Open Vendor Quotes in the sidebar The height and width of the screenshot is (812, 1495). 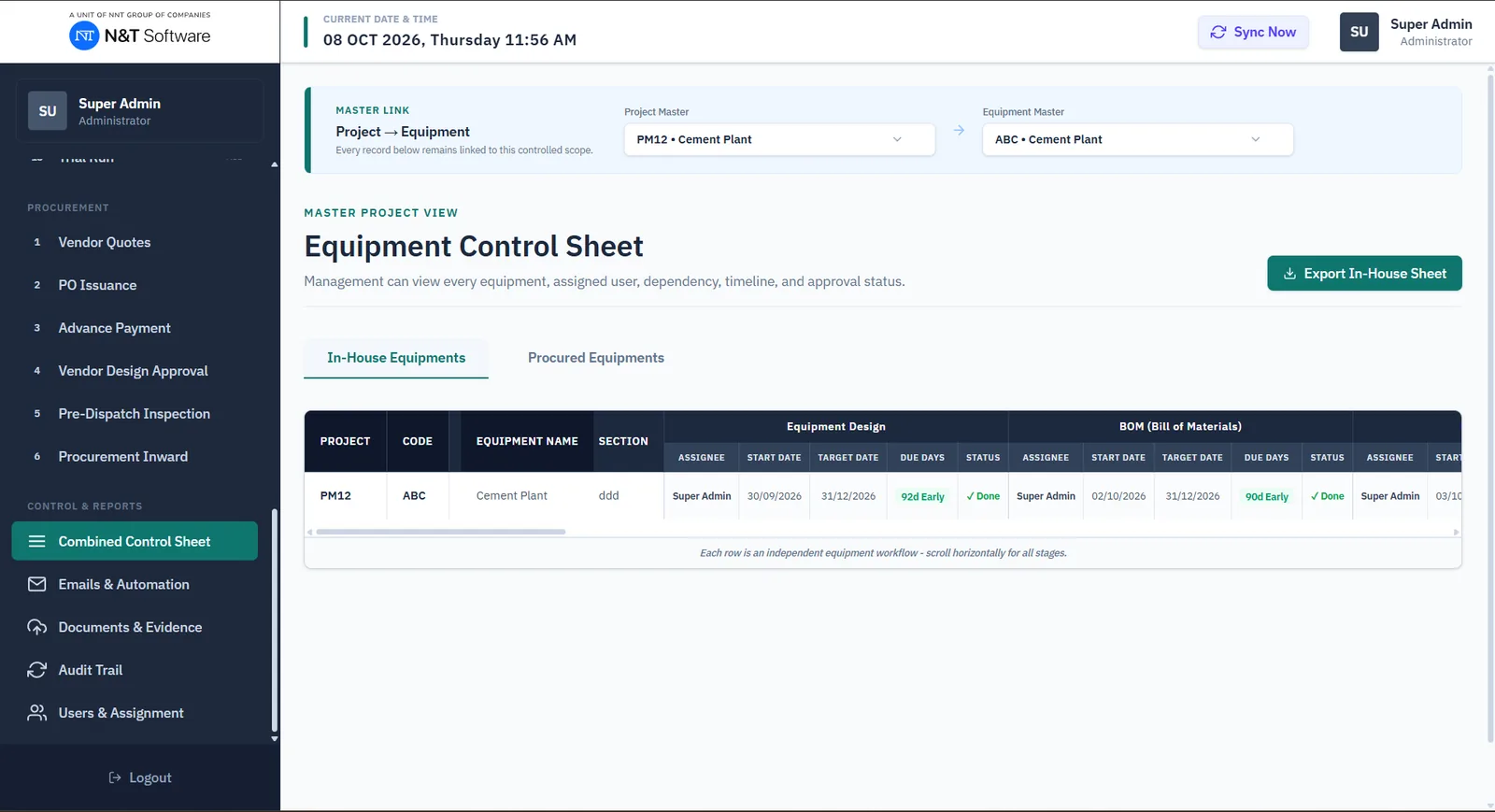coord(135,242)
